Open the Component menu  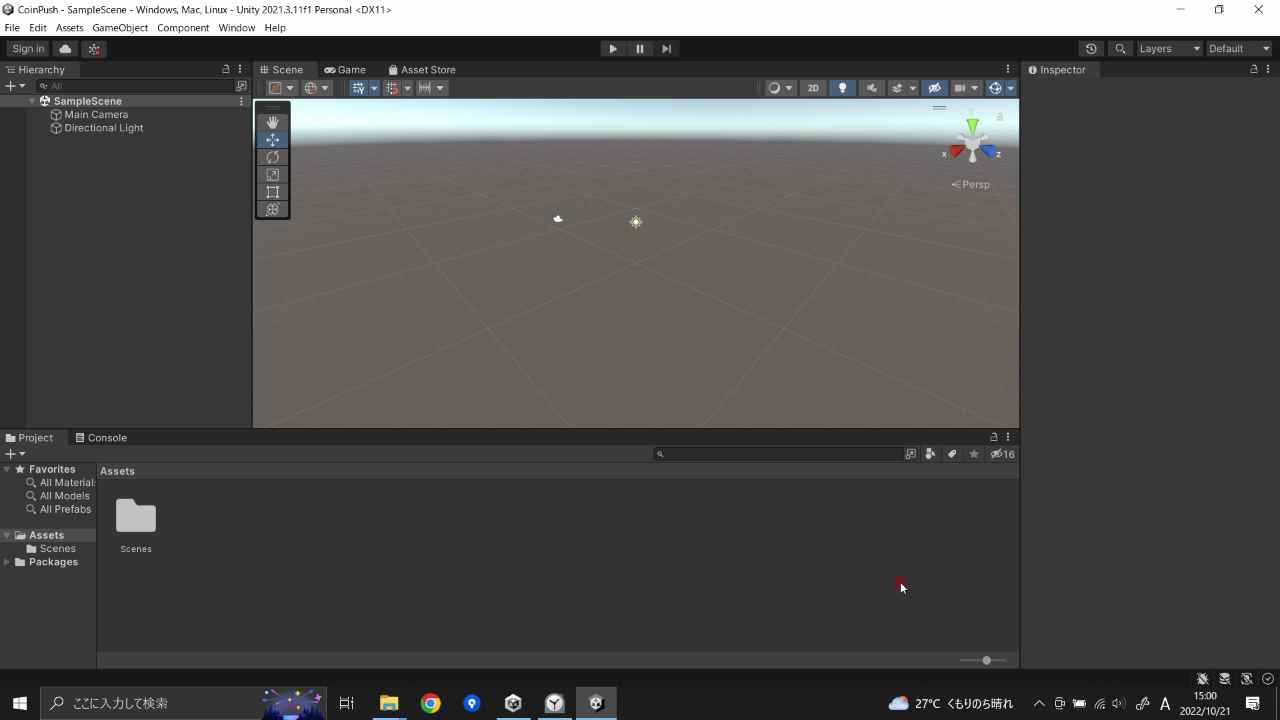point(183,28)
